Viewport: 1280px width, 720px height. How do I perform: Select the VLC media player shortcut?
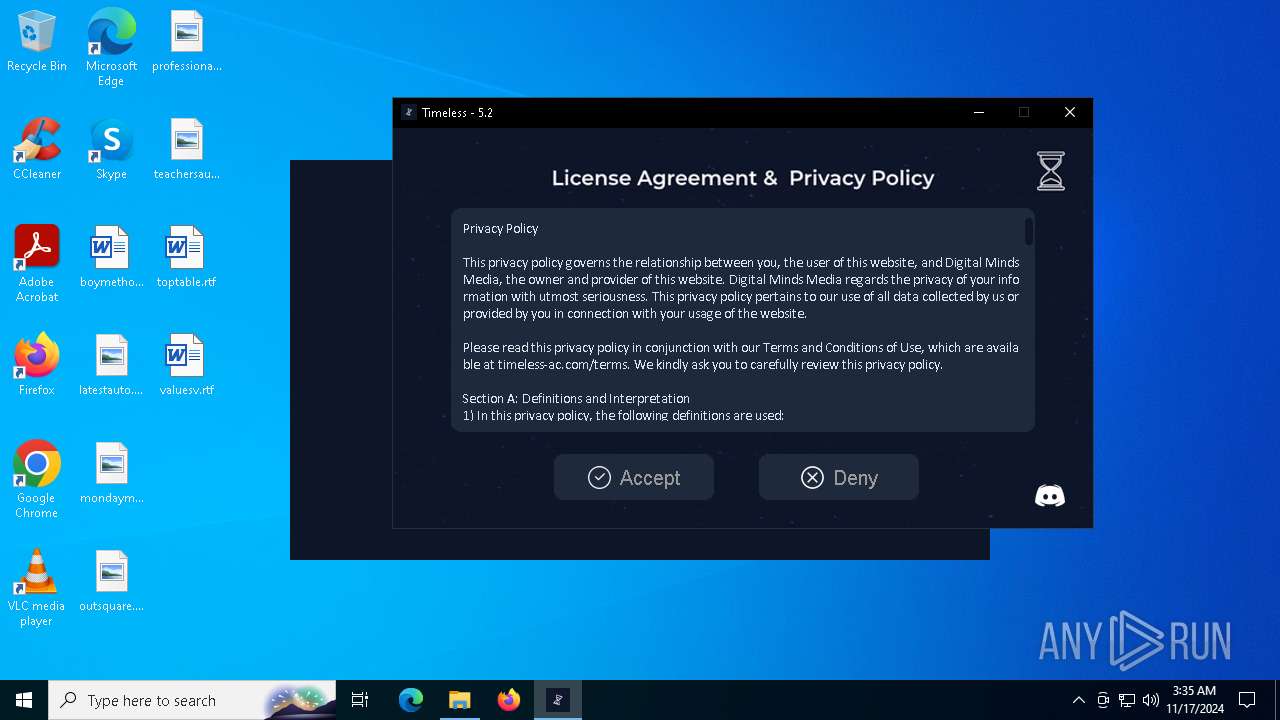(x=37, y=588)
